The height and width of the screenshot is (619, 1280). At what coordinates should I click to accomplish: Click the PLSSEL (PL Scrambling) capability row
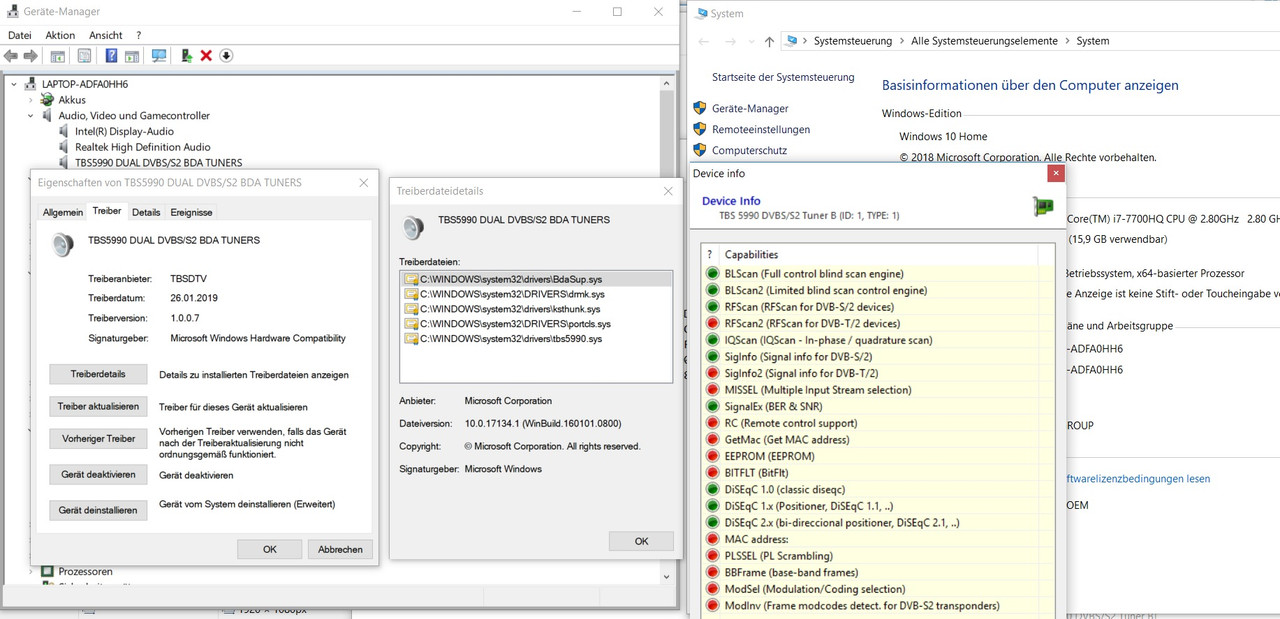tap(879, 556)
